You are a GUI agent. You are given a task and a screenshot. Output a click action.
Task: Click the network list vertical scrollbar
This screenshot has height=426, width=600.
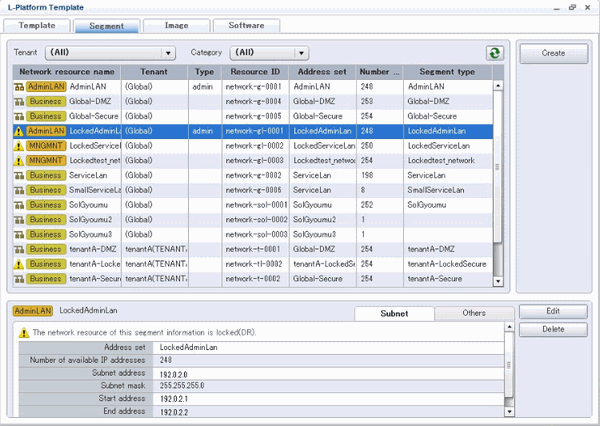tap(498, 160)
